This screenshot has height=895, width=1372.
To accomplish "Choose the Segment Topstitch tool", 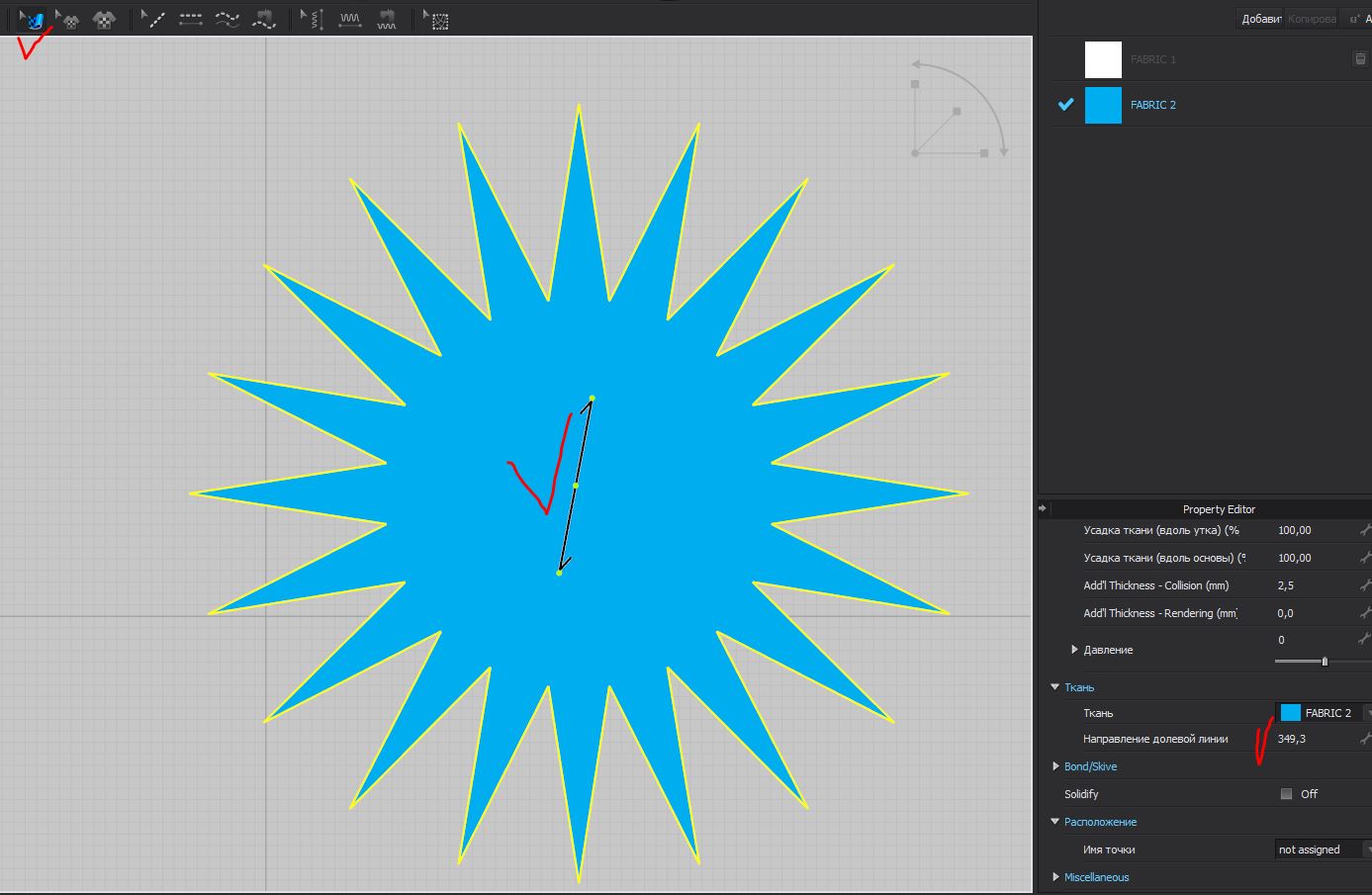I will 191,19.
